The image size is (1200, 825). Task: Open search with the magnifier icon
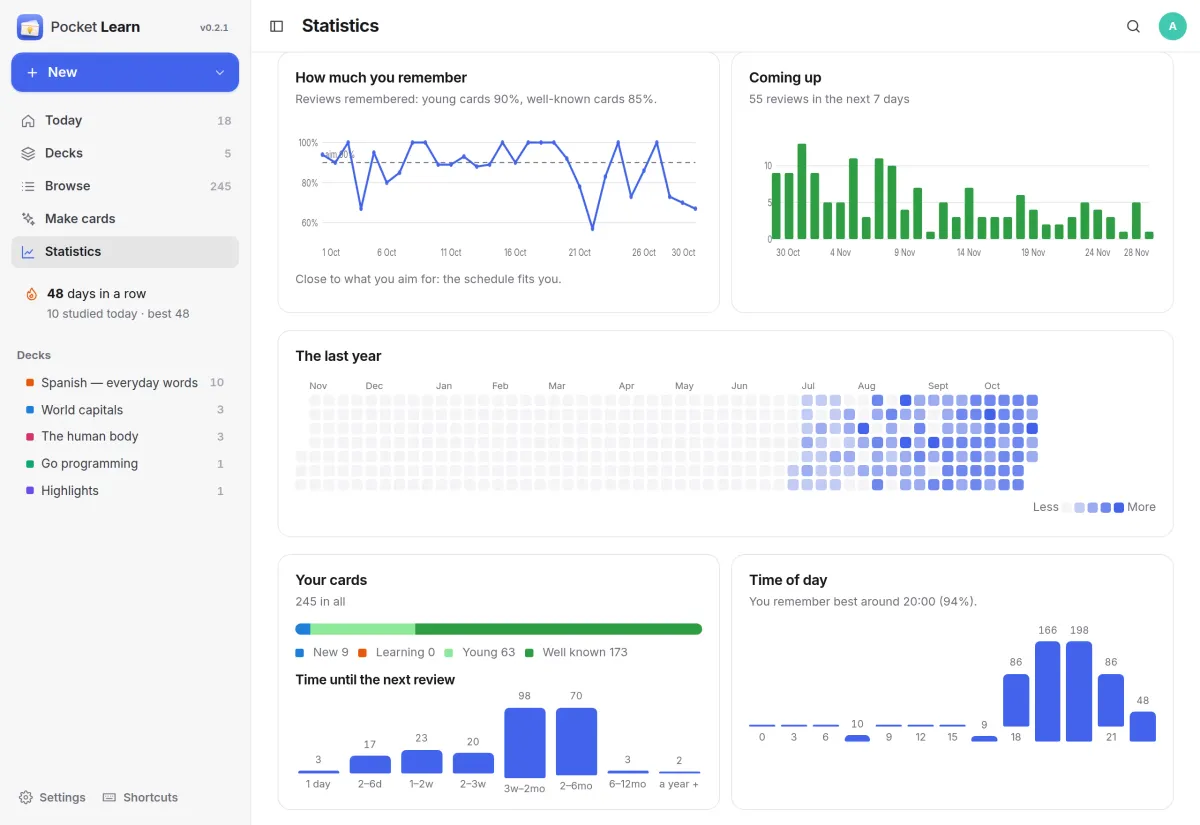click(x=1133, y=26)
